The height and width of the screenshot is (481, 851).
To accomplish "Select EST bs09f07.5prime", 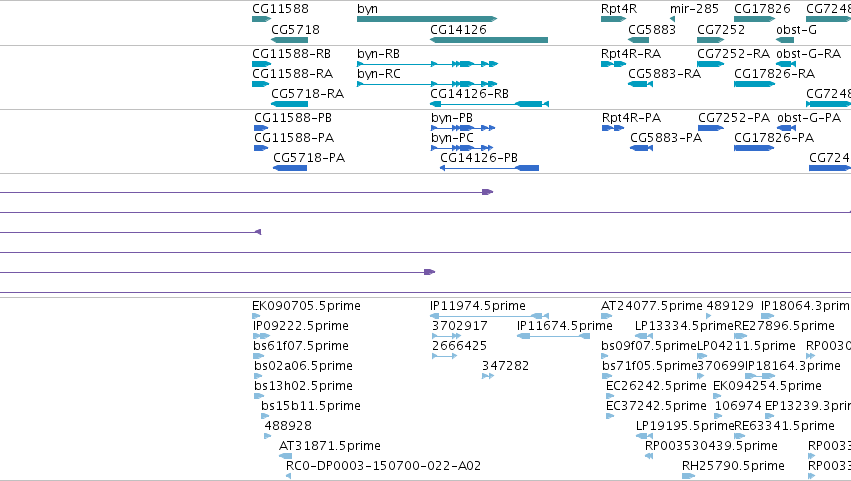I will [x=649, y=346].
